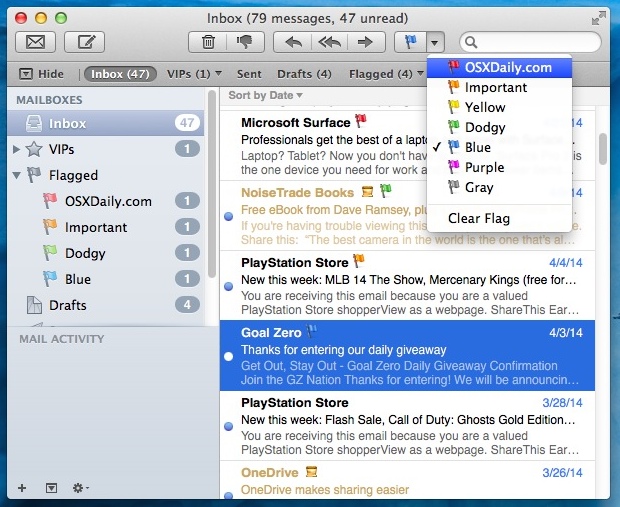Open the selected Goal Zero email
The height and width of the screenshot is (507, 620).
point(407,356)
